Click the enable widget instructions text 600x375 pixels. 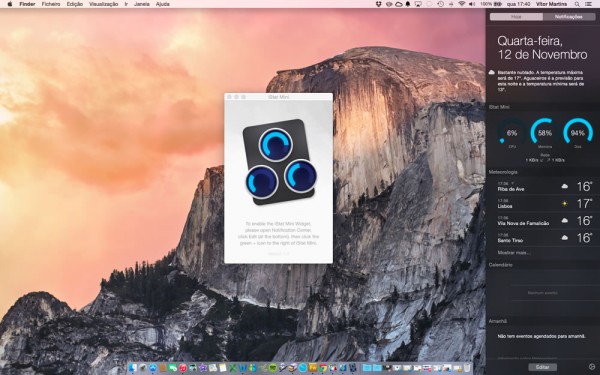pyautogui.click(x=278, y=233)
